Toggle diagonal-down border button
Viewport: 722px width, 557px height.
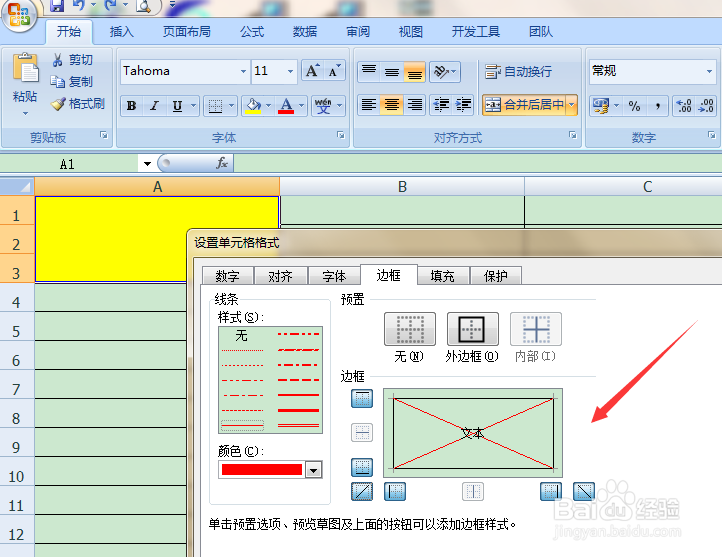(584, 491)
